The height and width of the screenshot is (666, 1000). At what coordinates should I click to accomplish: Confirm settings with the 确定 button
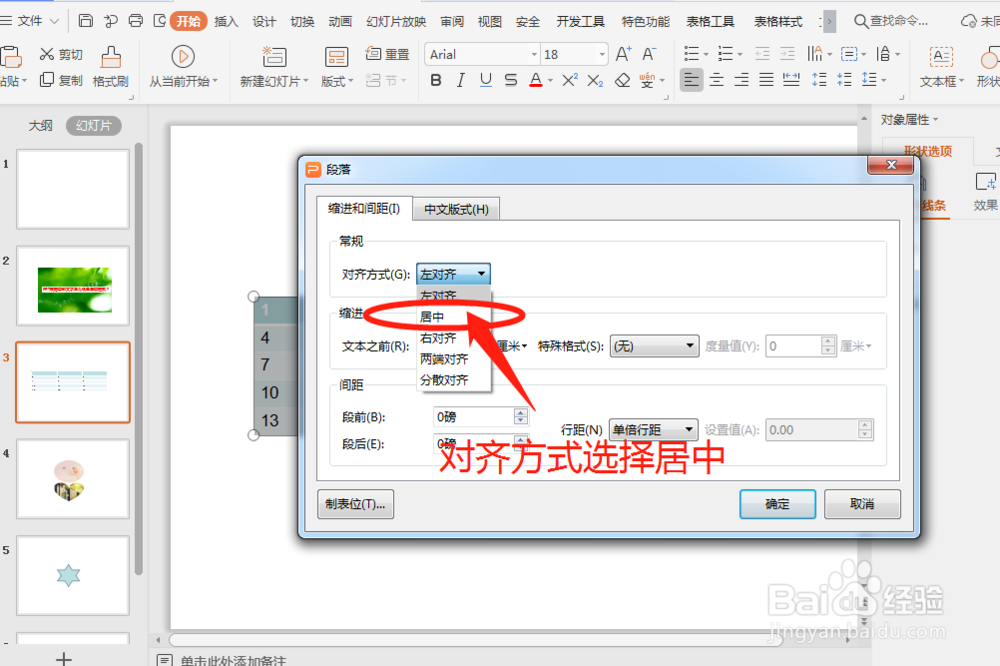click(777, 504)
